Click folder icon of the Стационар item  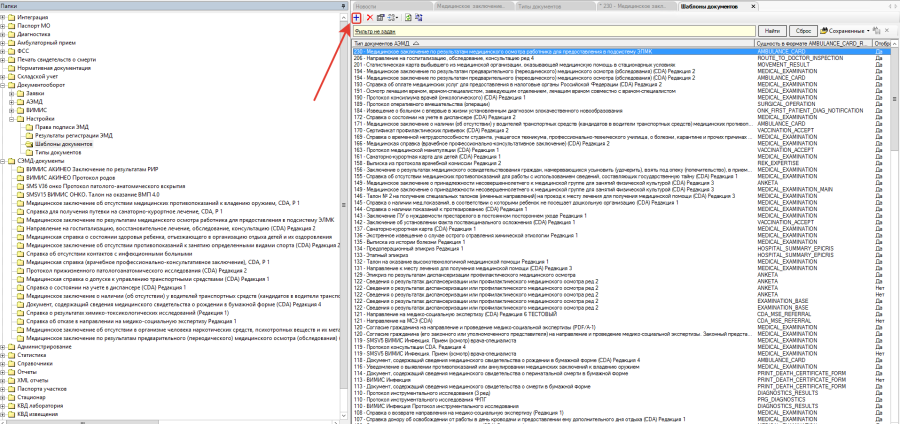click(x=12, y=398)
